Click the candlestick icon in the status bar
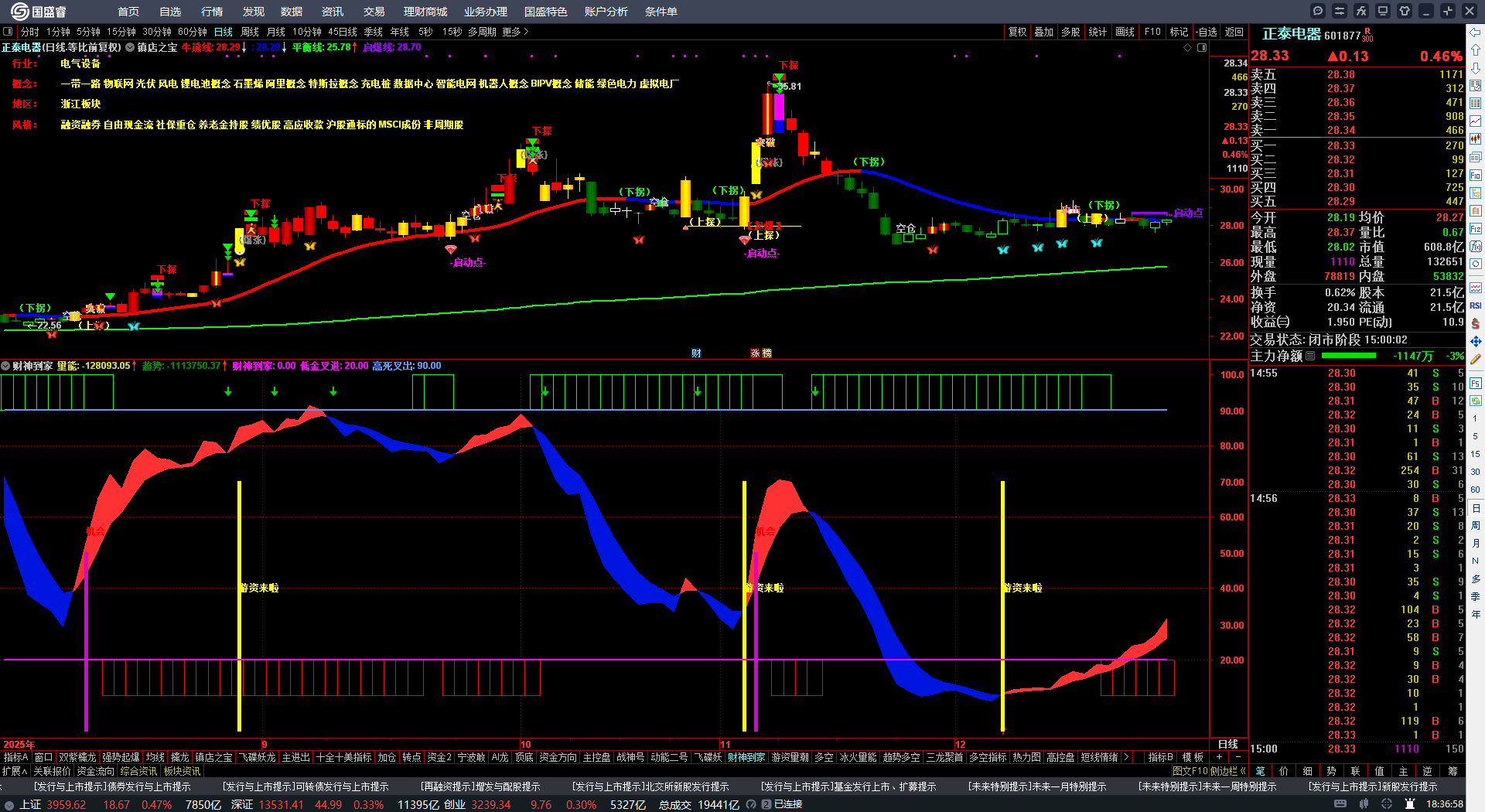 click(1364, 804)
